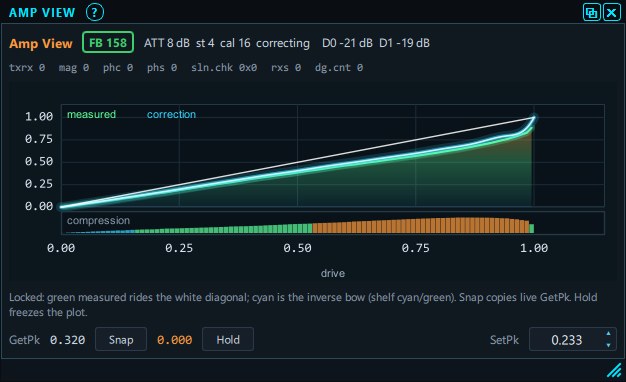Click the 'dg.cnt 0' diagnostic field
The height and width of the screenshot is (382, 626).
pyautogui.click(x=339, y=67)
